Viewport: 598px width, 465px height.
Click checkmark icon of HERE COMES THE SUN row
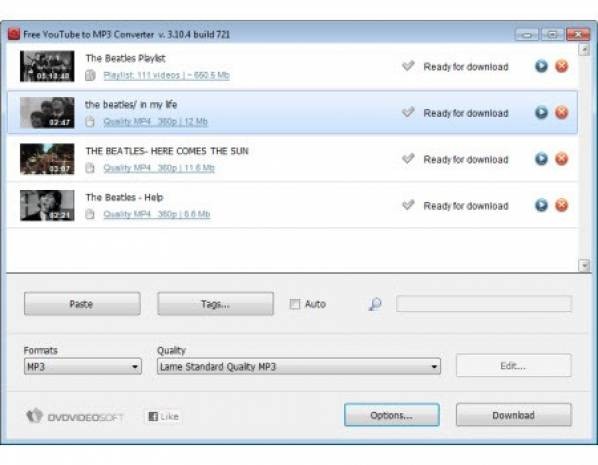408,159
